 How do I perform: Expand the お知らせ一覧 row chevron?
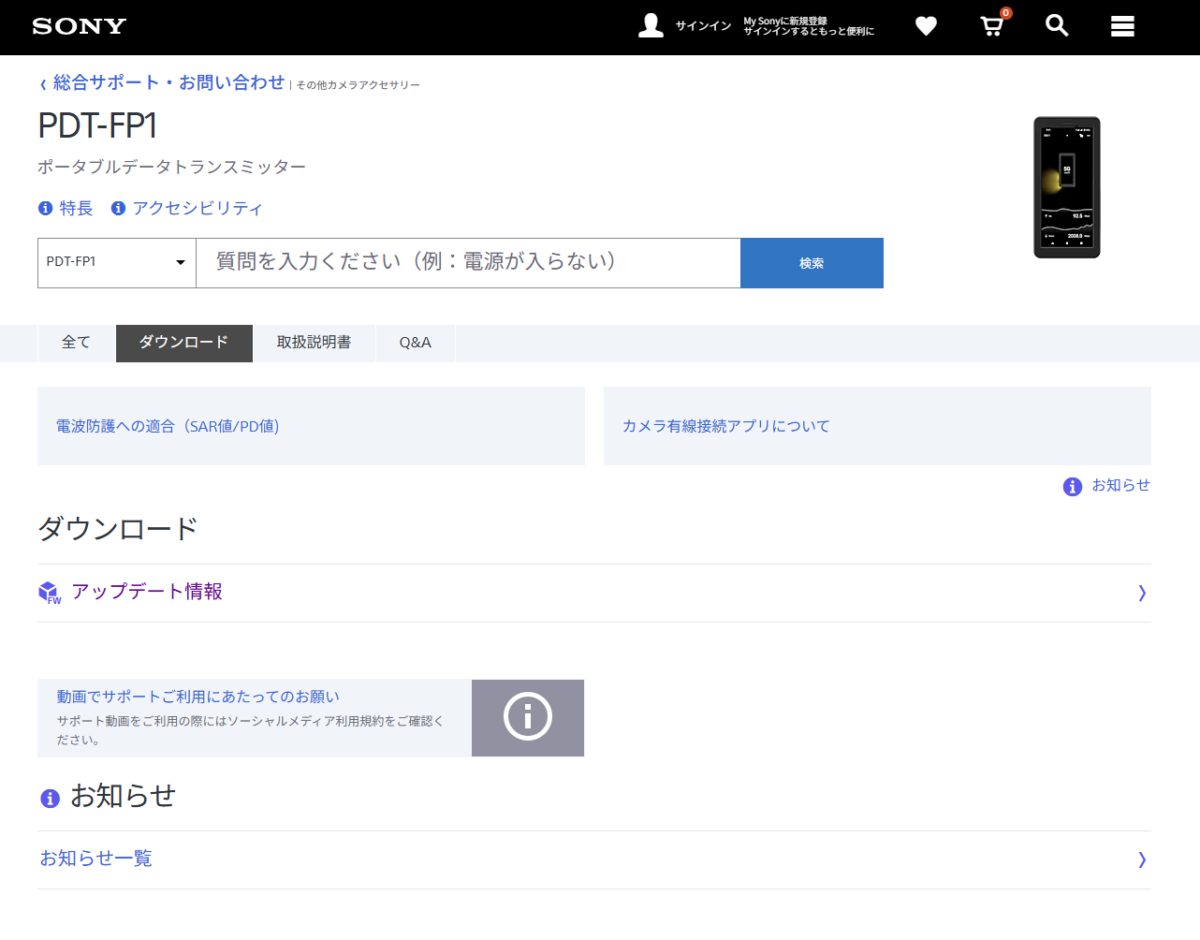(1142, 859)
